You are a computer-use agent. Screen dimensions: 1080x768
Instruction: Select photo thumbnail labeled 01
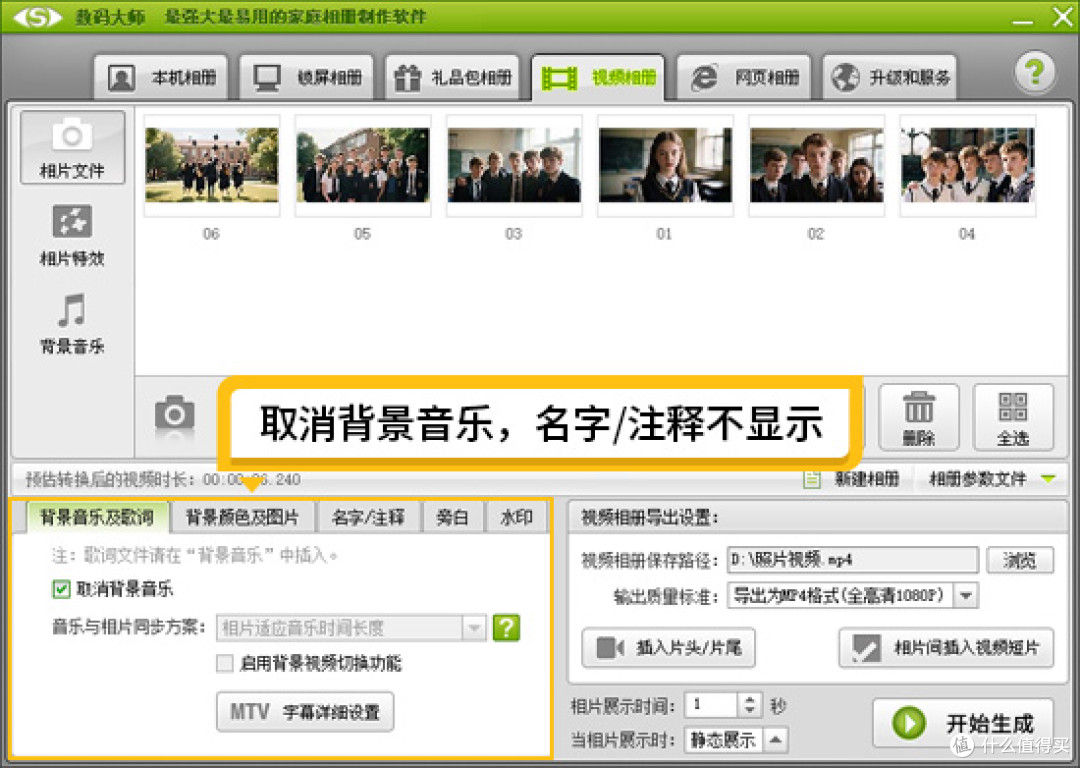coord(665,166)
